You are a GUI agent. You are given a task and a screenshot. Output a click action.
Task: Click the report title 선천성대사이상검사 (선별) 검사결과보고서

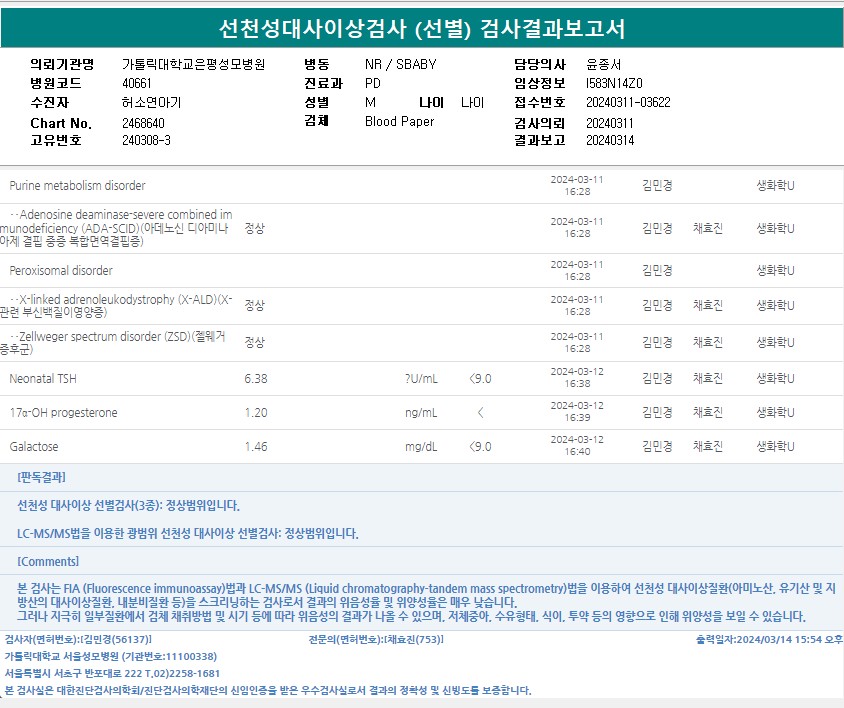tap(422, 29)
